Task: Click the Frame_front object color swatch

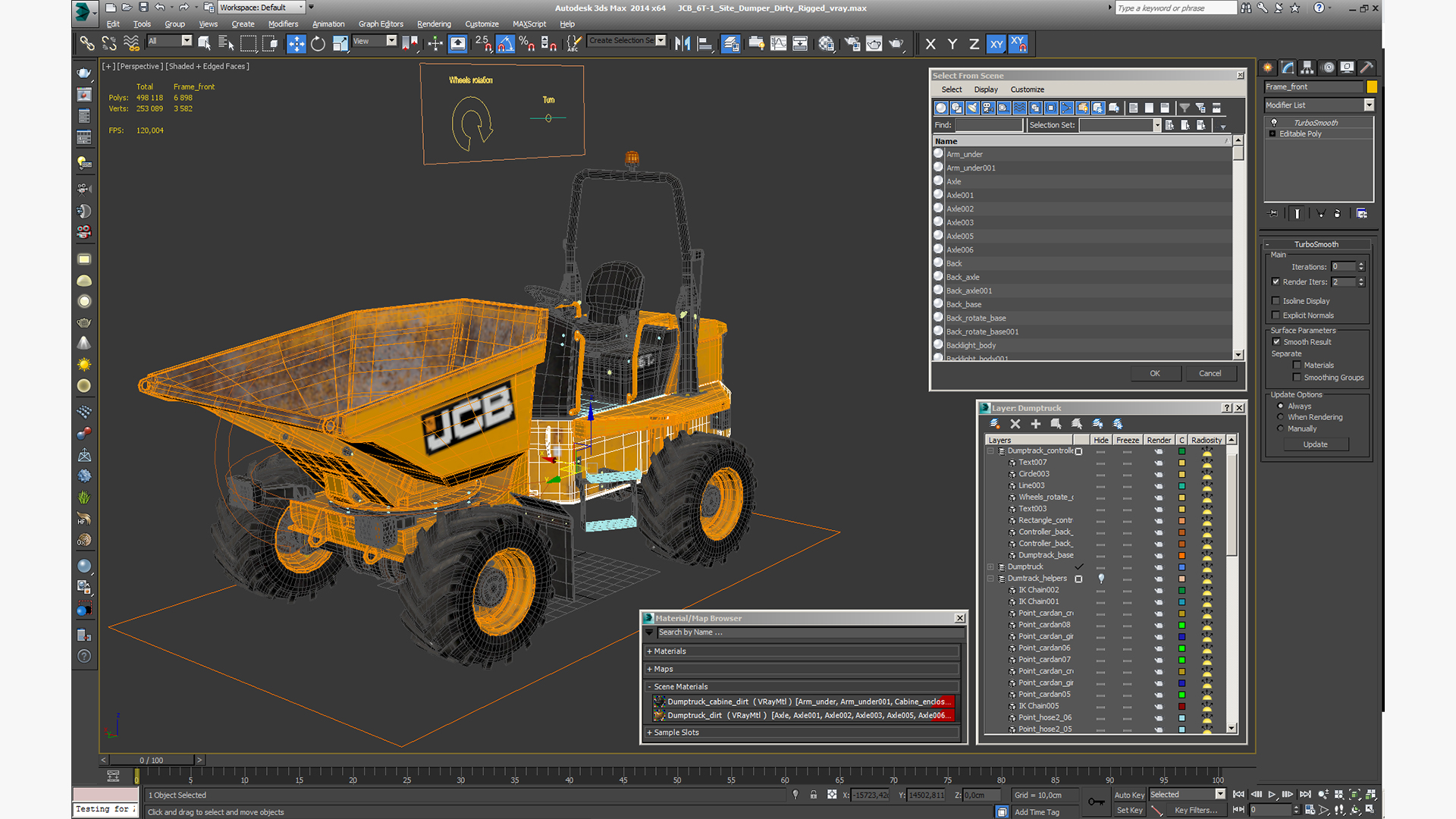Action: pyautogui.click(x=1371, y=87)
